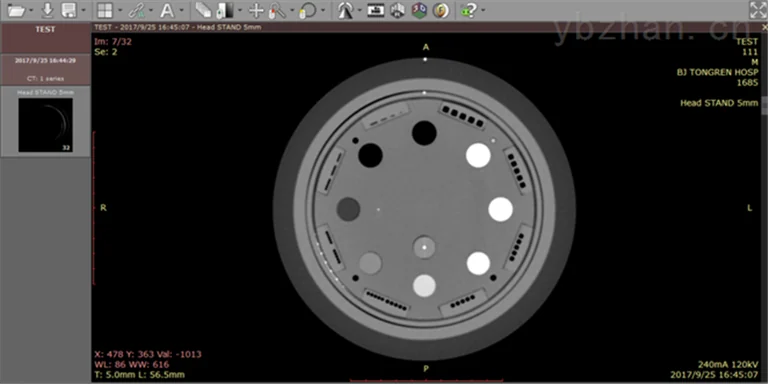Open the 3D volume rendering icon
This screenshot has width=768, height=384.
click(419, 10)
